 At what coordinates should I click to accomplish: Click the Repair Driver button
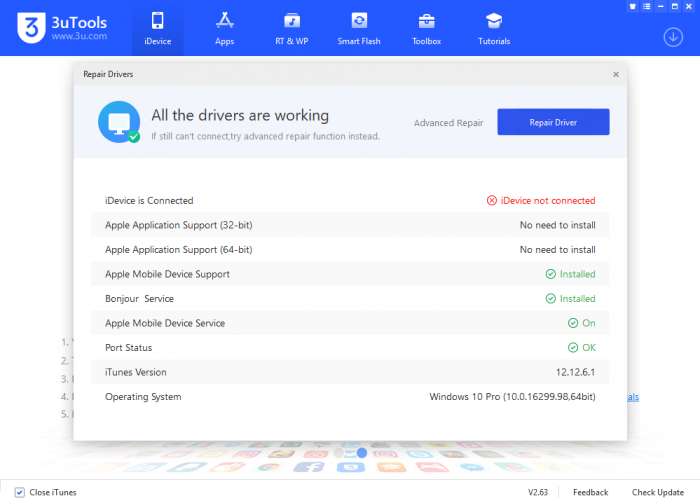553,122
